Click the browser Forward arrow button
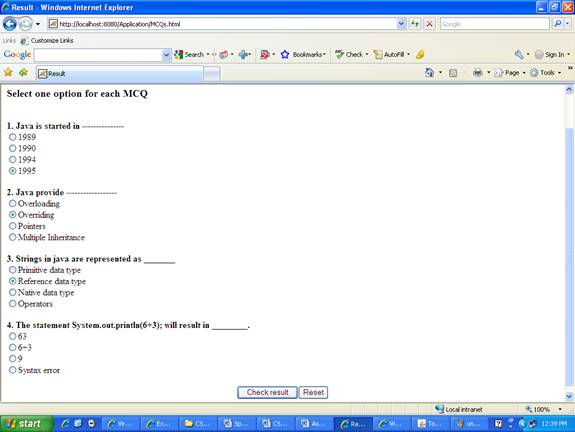This screenshot has height=432, width=575. tap(25, 24)
